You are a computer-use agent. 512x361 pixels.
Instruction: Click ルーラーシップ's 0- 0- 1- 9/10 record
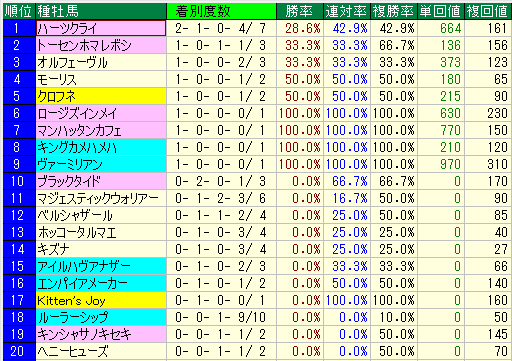(221, 317)
